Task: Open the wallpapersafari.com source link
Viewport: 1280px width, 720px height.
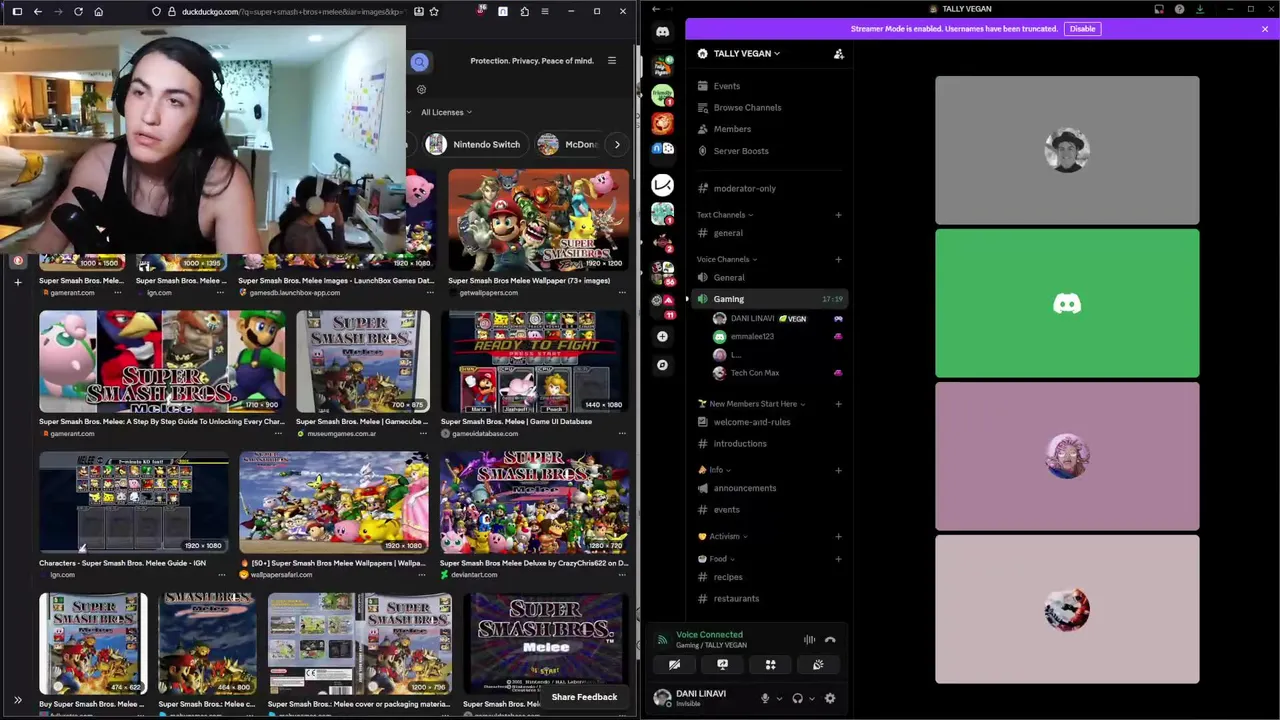Action: pos(281,575)
